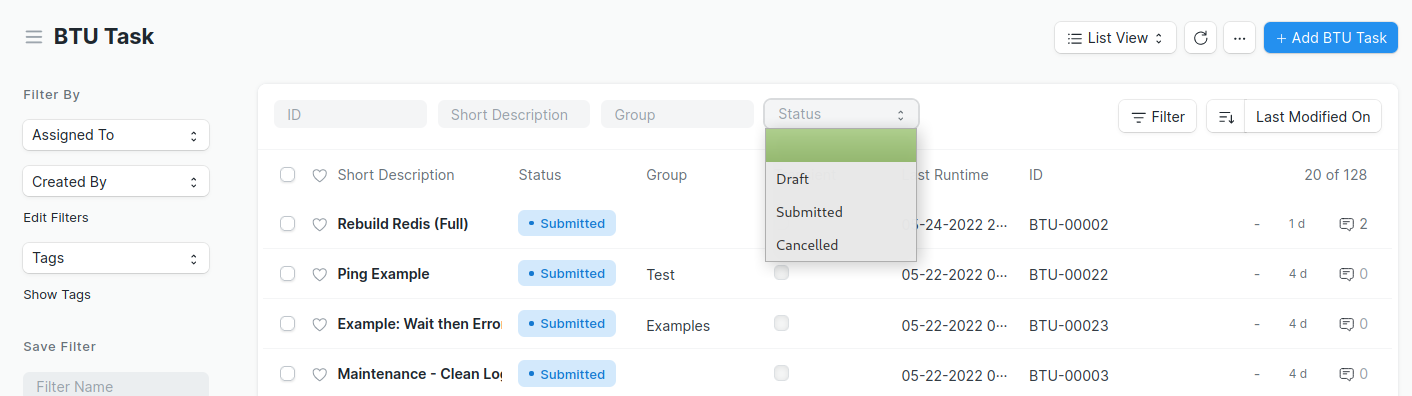
Task: Like the Rebuild Redis (Full) heart icon
Action: click(320, 225)
